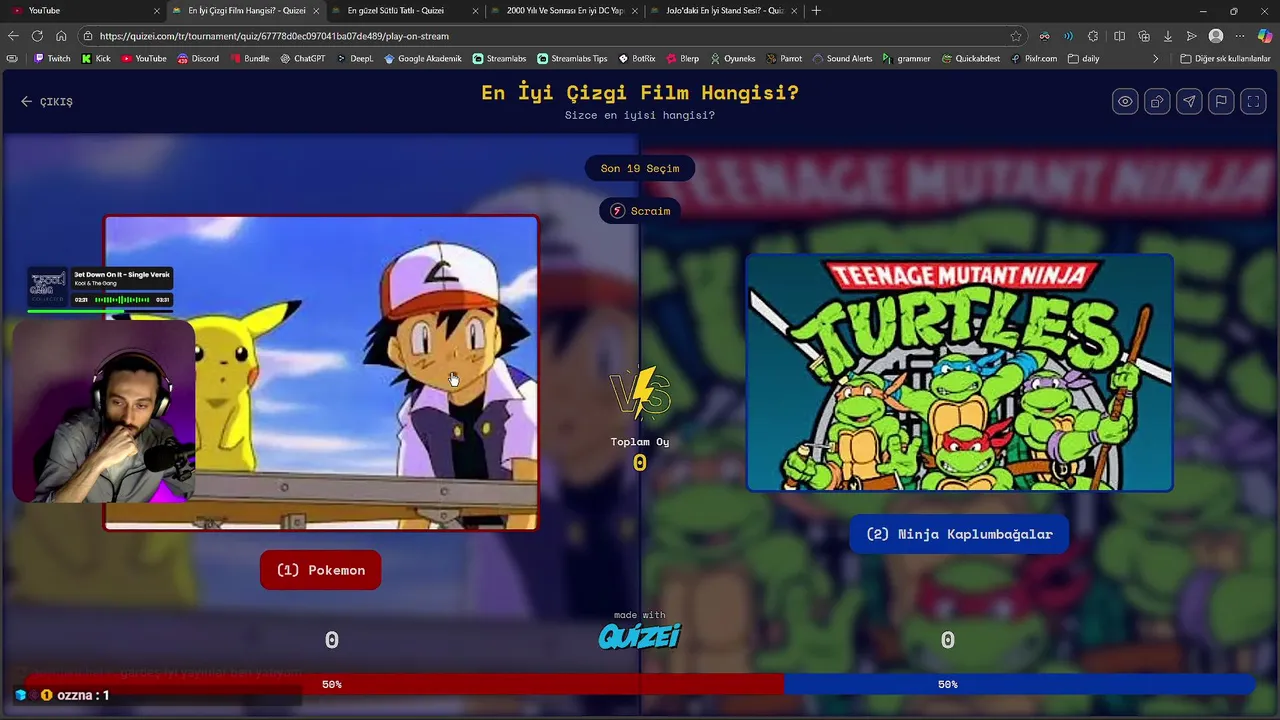Toggle split screen view icon
This screenshot has height=720, width=1280.
coord(1119,36)
